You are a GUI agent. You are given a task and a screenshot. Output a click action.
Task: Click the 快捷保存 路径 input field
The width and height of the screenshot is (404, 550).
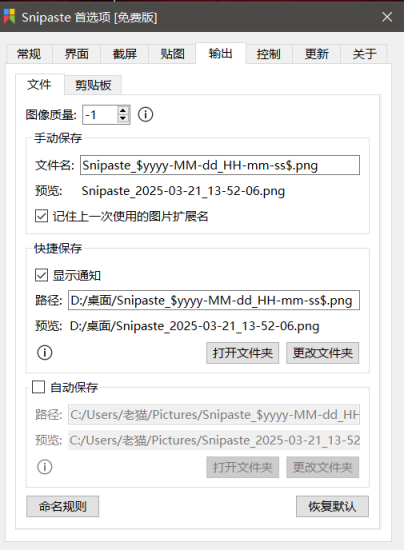pos(214,300)
